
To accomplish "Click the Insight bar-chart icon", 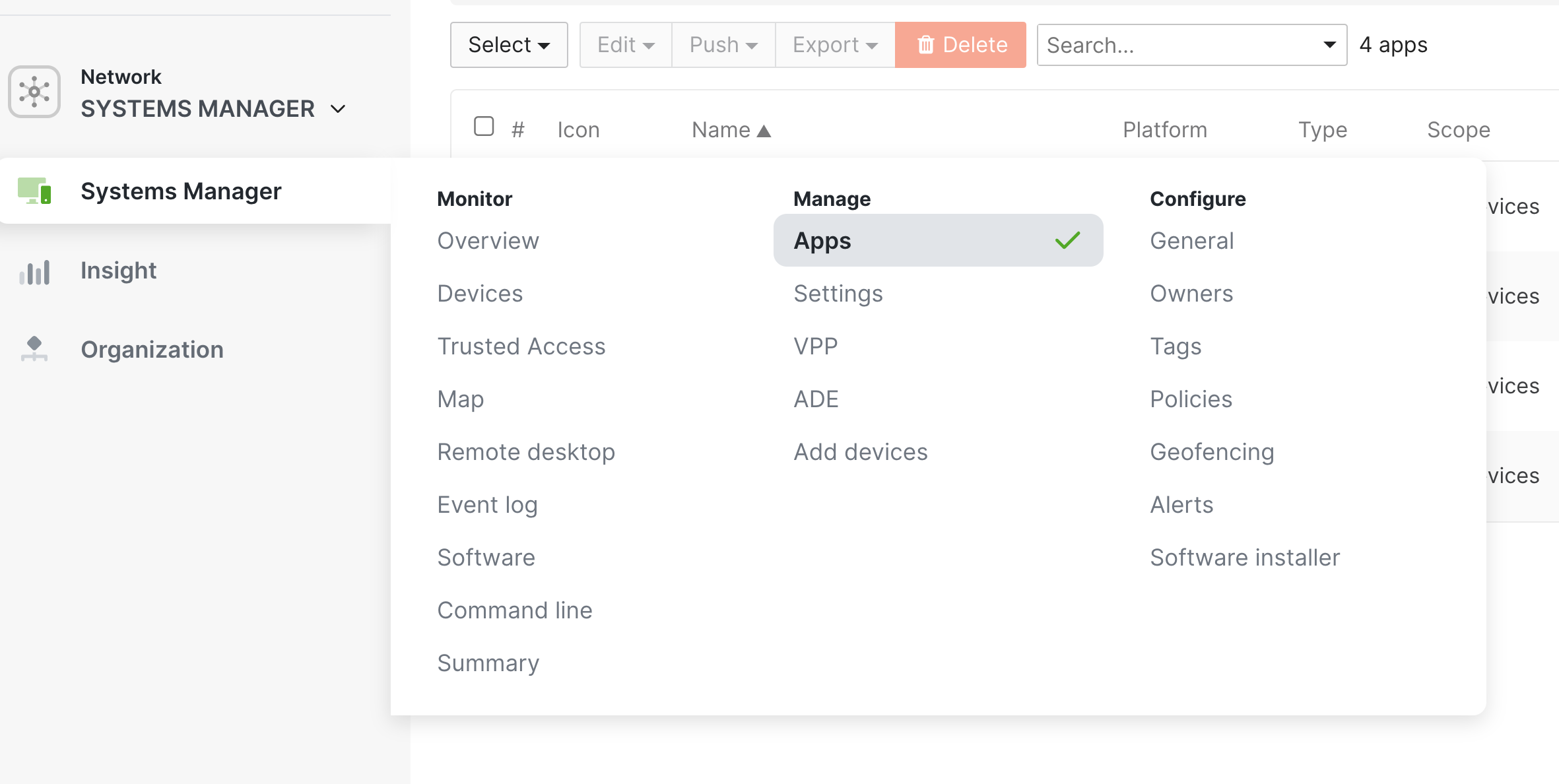I will click(34, 271).
